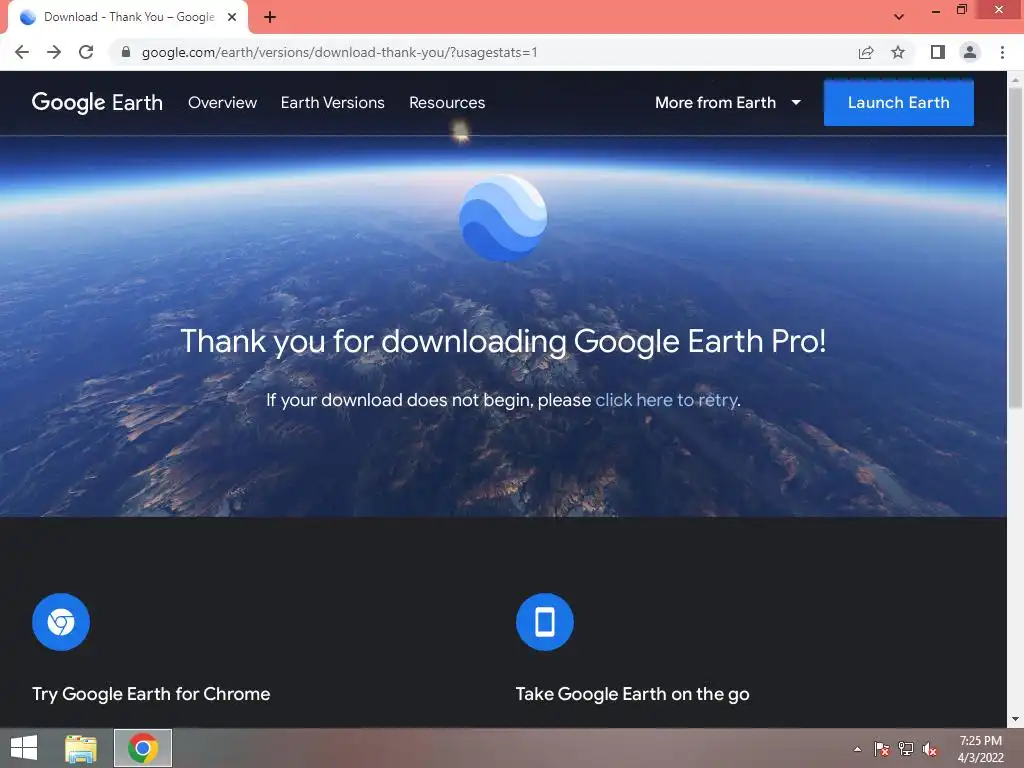Open the Resources nav item
This screenshot has height=768, width=1024.
[x=447, y=103]
